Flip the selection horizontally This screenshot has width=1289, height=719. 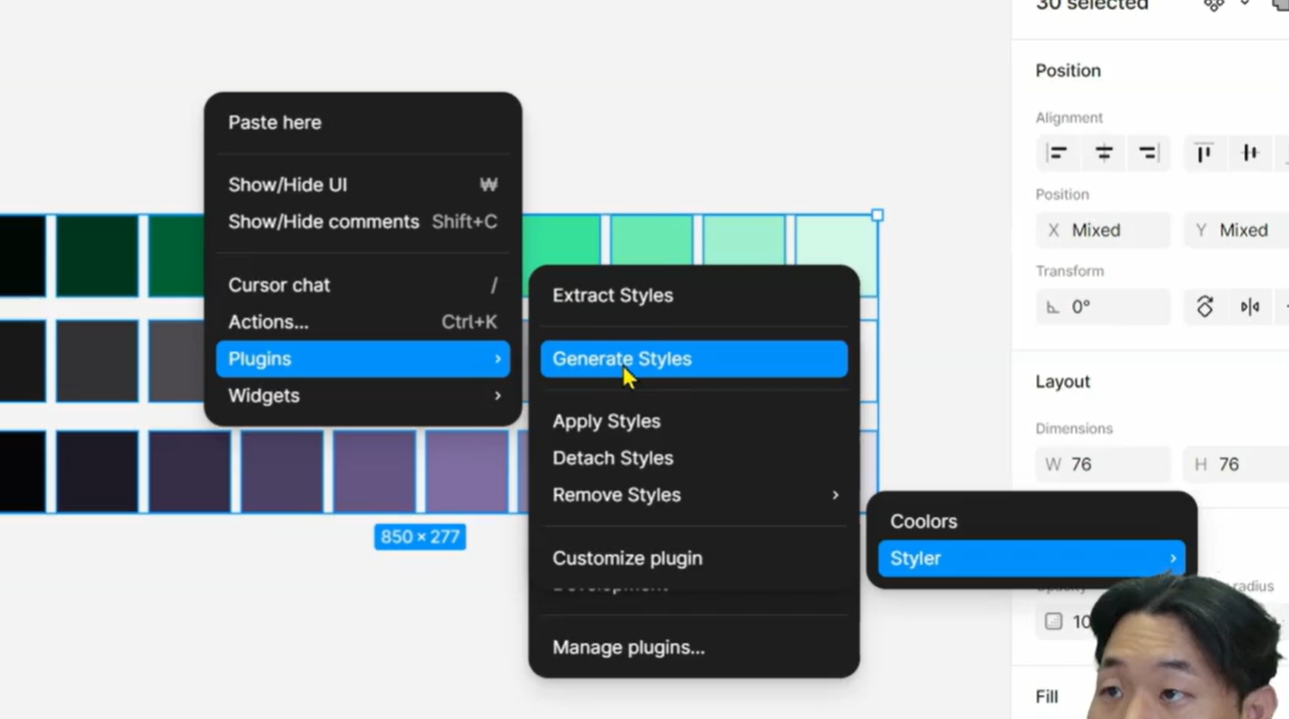pyautogui.click(x=1250, y=307)
